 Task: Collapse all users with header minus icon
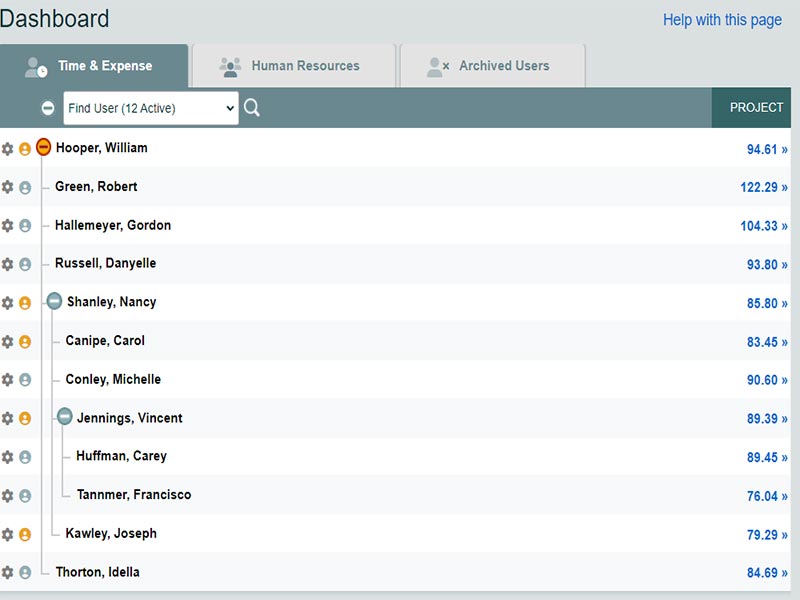click(48, 108)
